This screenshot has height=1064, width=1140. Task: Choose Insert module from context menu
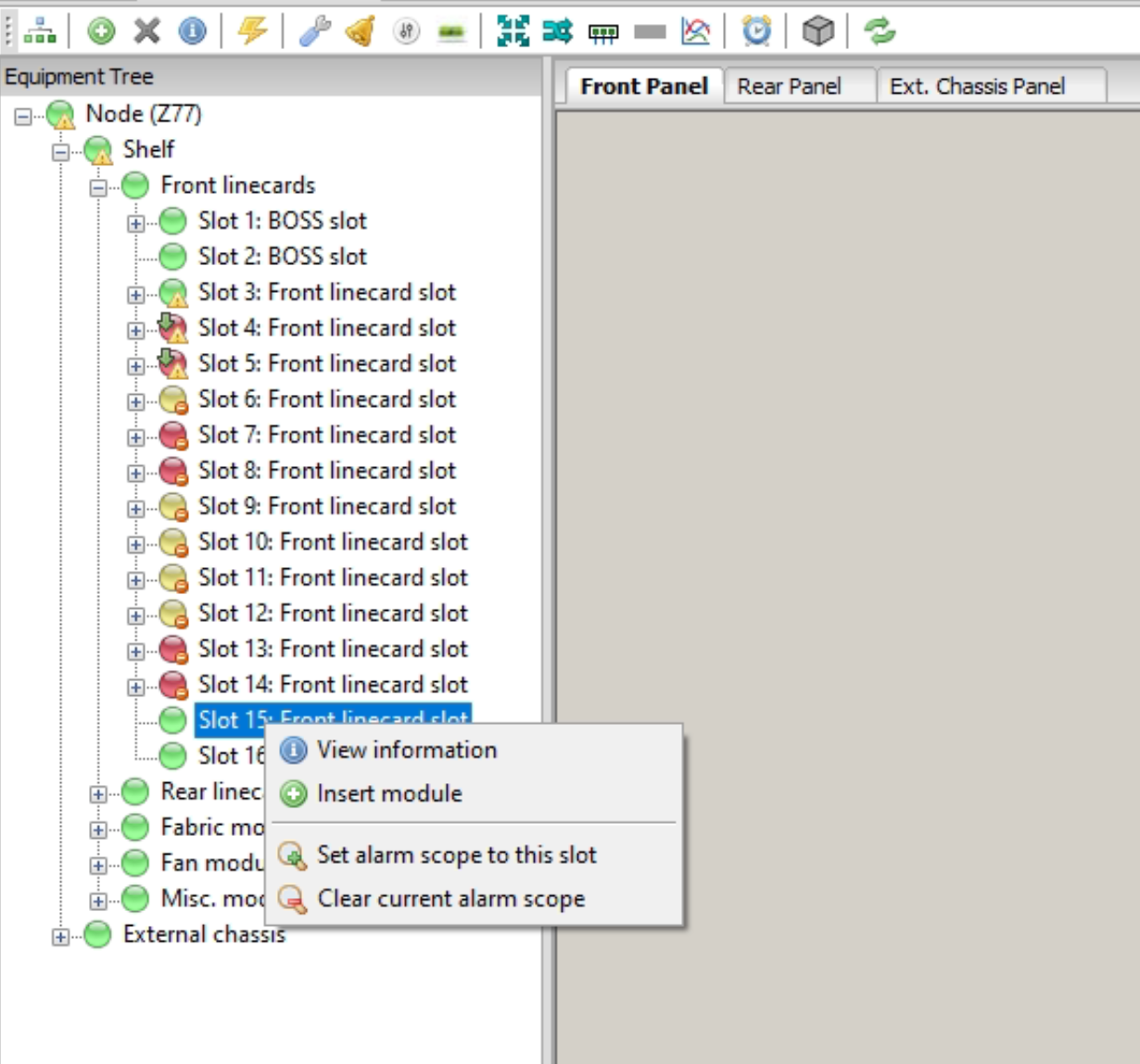pyautogui.click(x=474, y=793)
